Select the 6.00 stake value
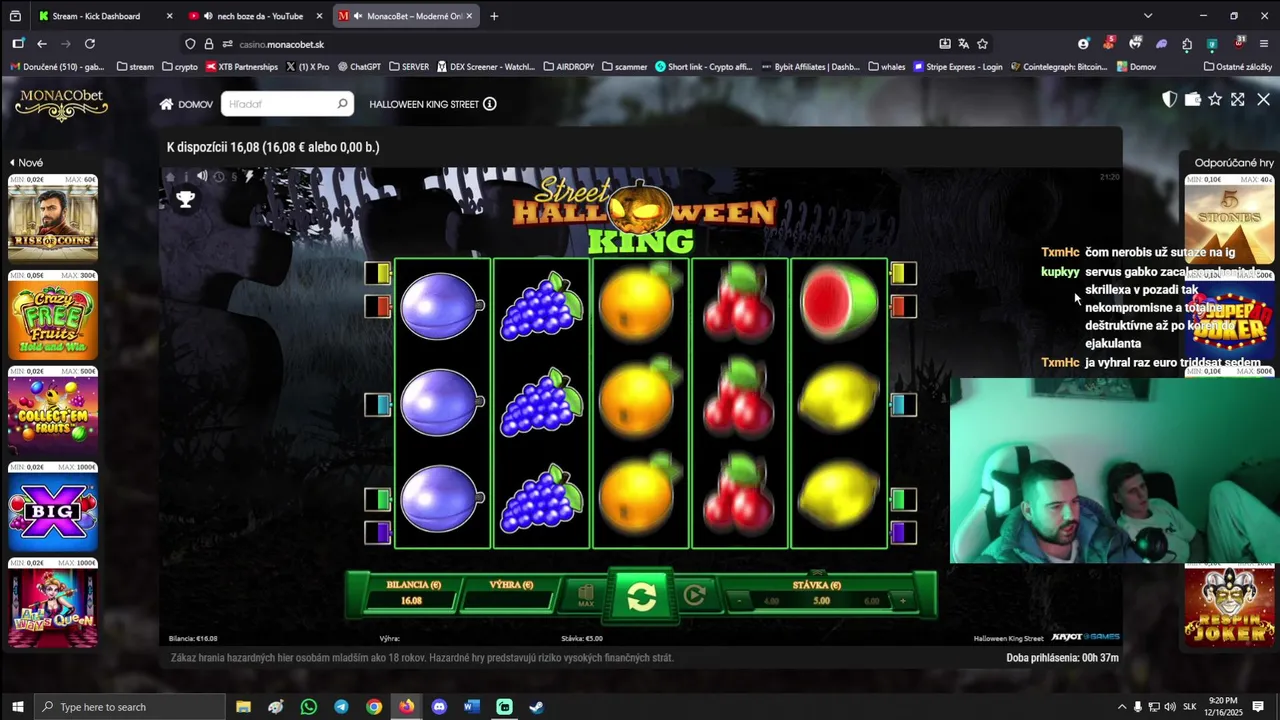This screenshot has height=720, width=1280. coord(872,601)
